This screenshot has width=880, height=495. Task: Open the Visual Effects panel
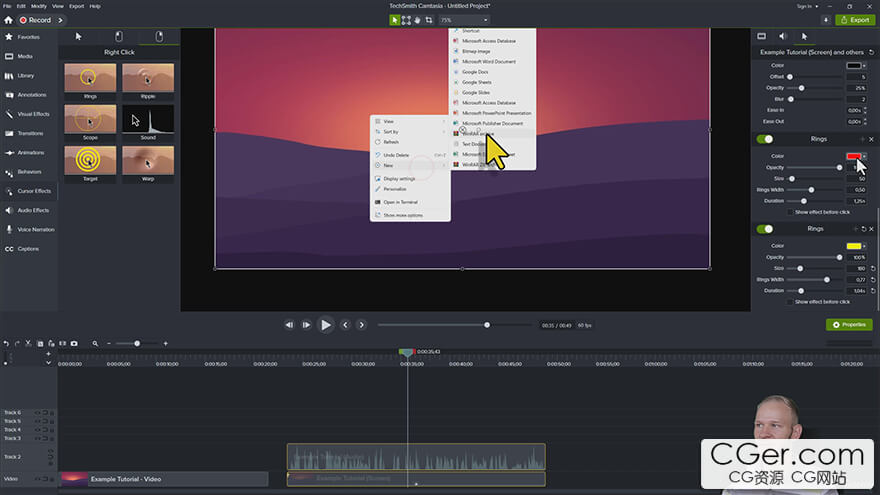(27, 114)
